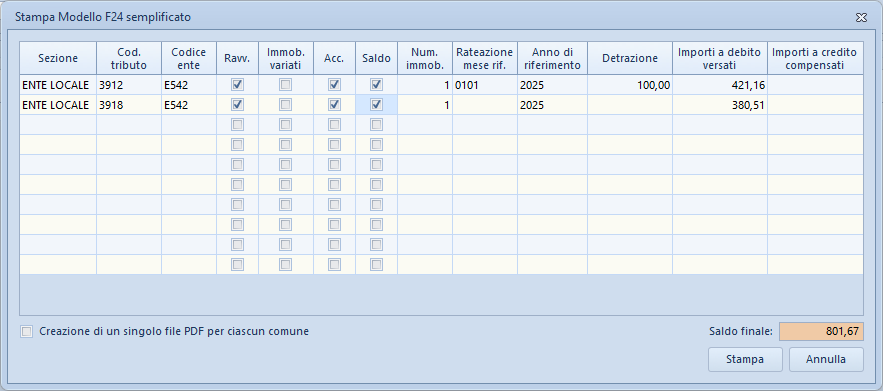Click the Stampa button
This screenshot has width=883, height=391.
pyautogui.click(x=745, y=359)
